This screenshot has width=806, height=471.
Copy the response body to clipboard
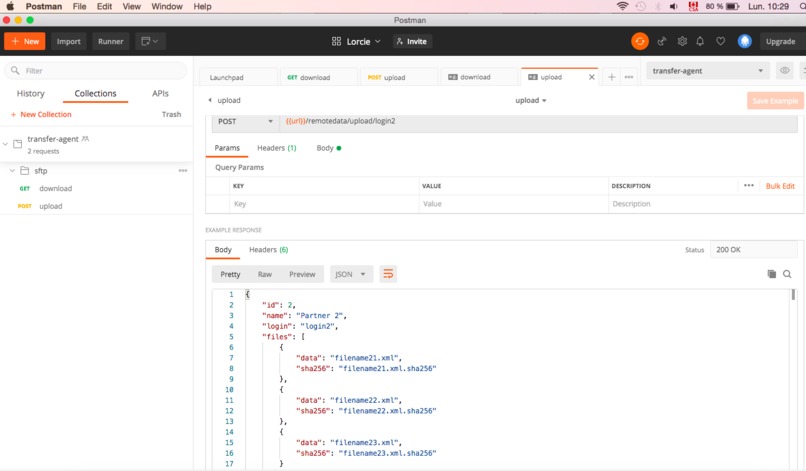[x=772, y=274]
